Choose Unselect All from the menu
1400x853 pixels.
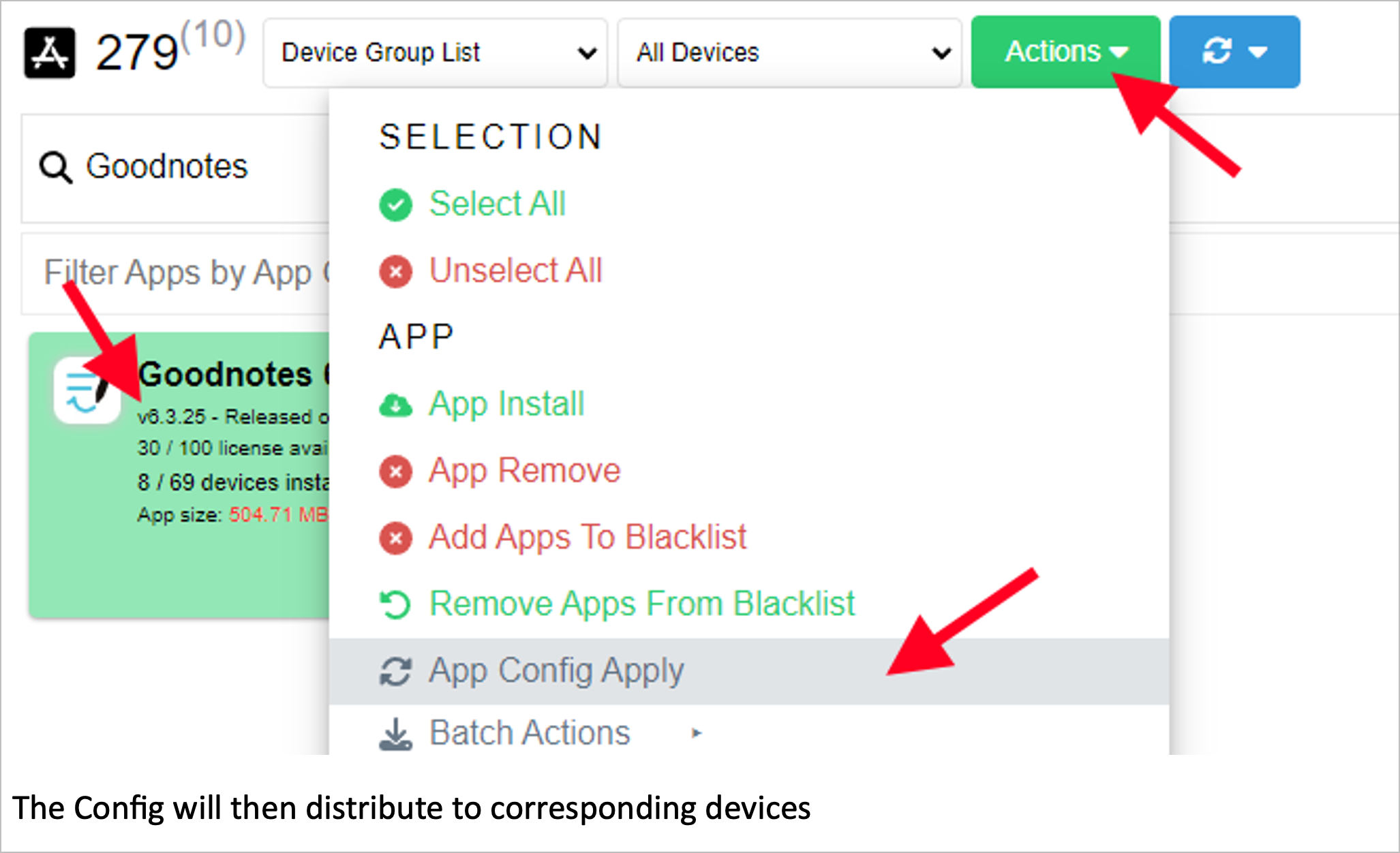point(515,270)
